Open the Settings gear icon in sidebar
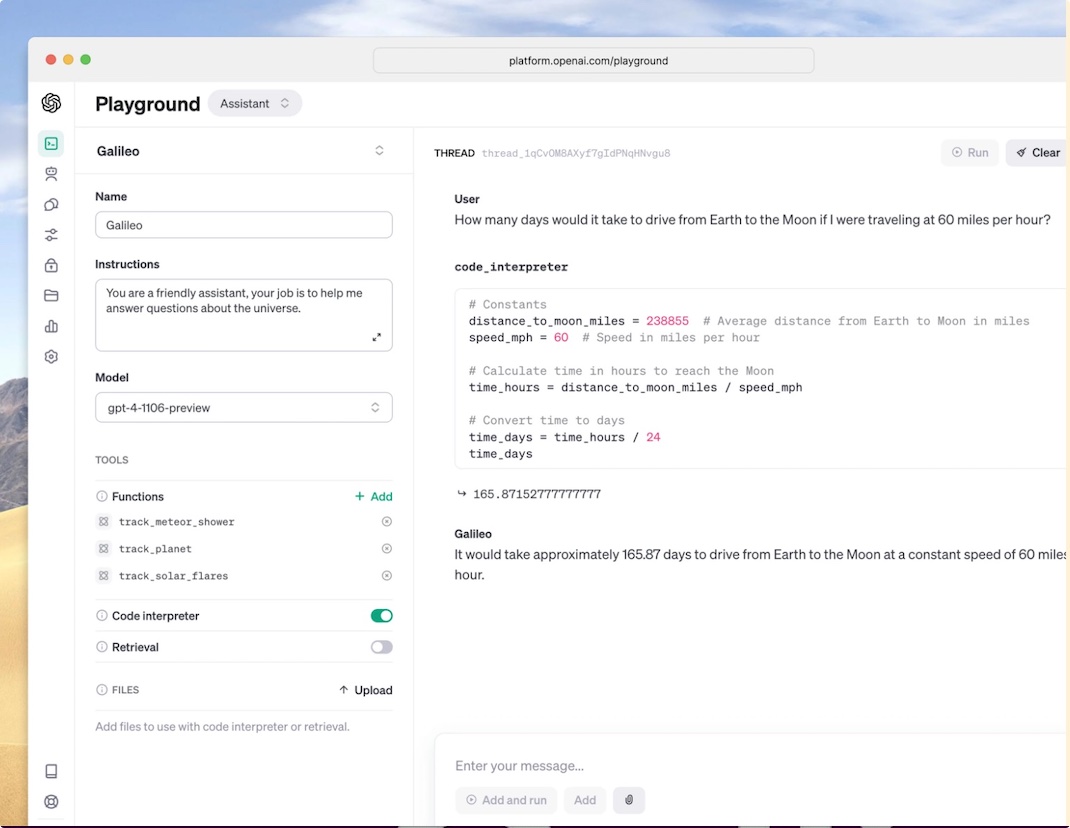Image resolution: width=1070 pixels, height=828 pixels. pyautogui.click(x=51, y=356)
